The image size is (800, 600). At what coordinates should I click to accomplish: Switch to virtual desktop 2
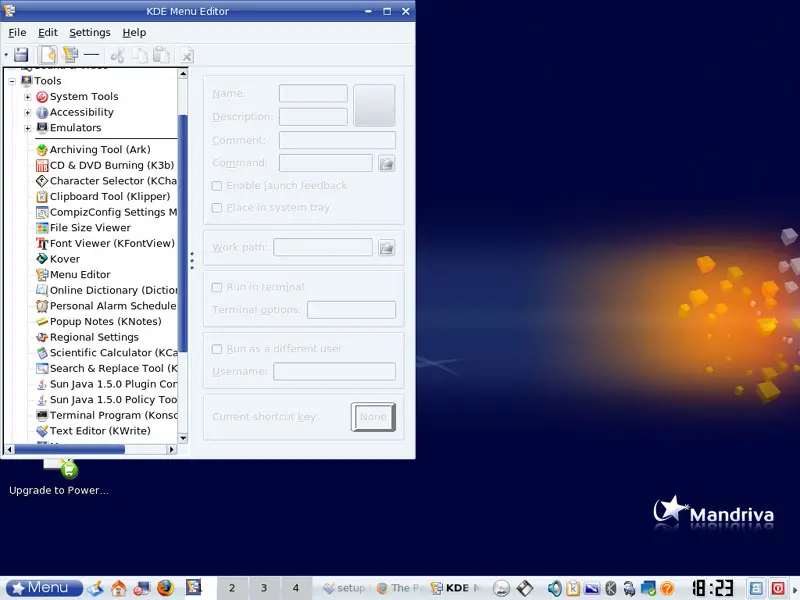(232, 588)
